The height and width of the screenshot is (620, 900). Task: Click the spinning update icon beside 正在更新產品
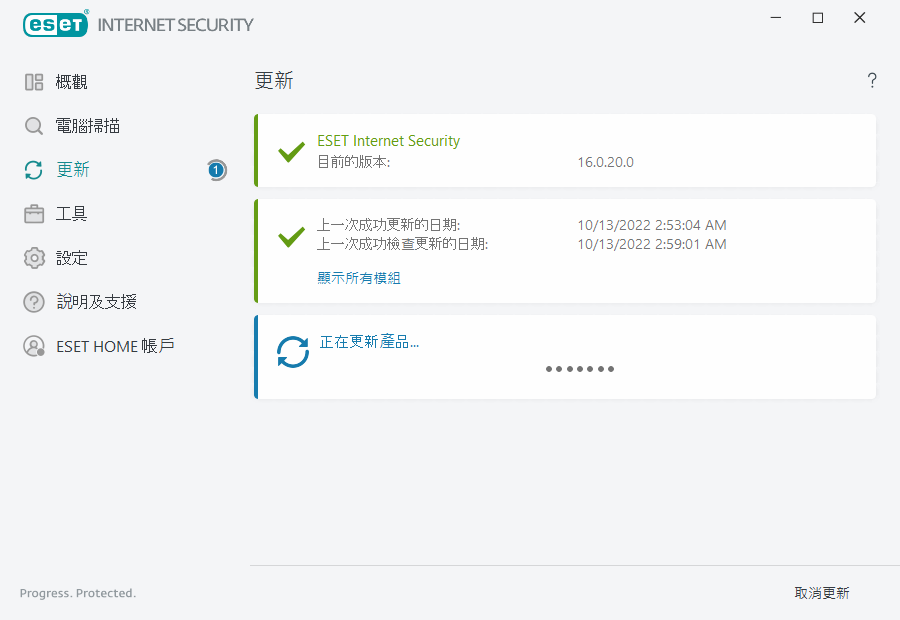293,352
